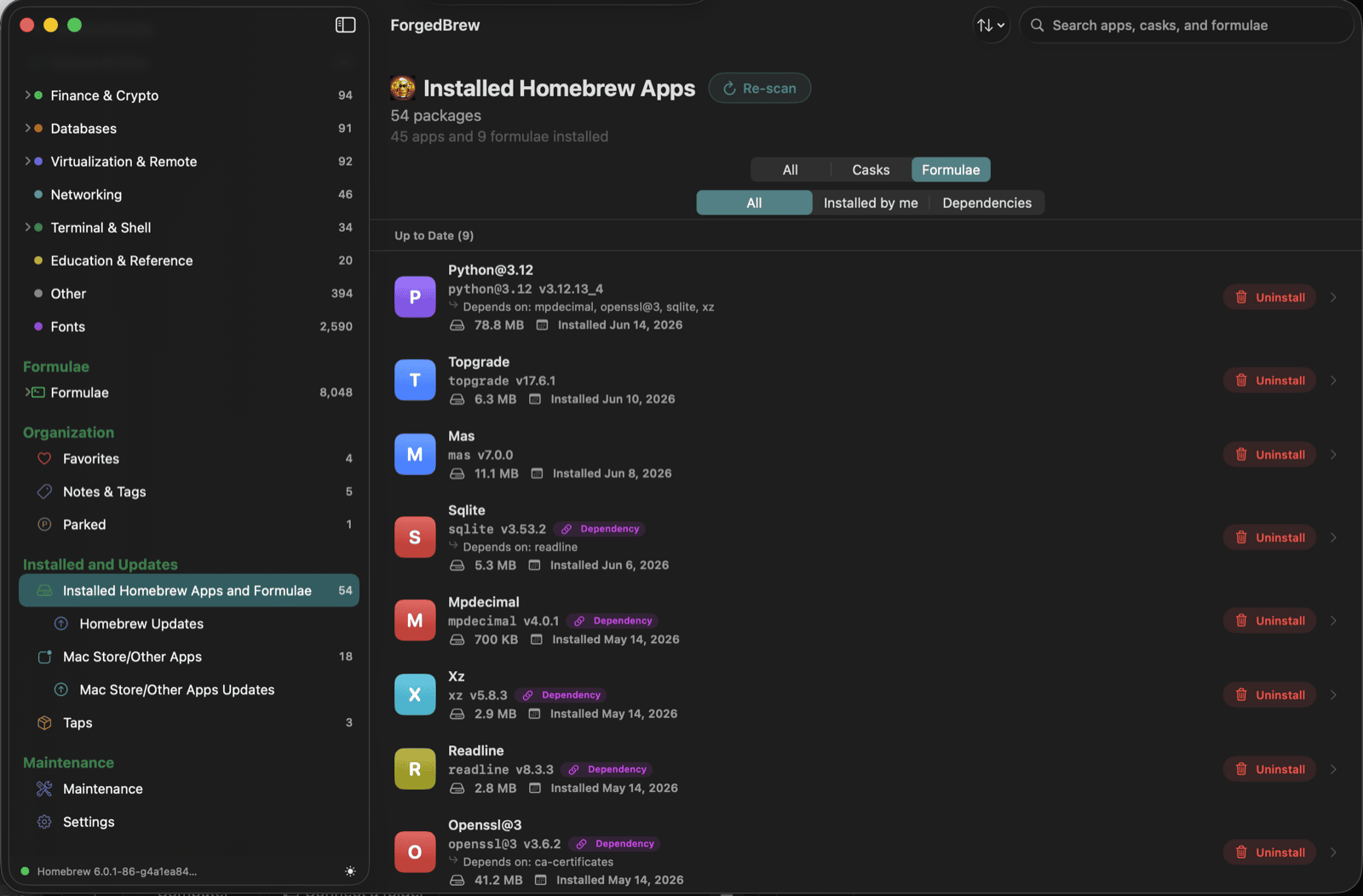
Task: Expand Virtualization & Remote category
Action: [x=27, y=161]
